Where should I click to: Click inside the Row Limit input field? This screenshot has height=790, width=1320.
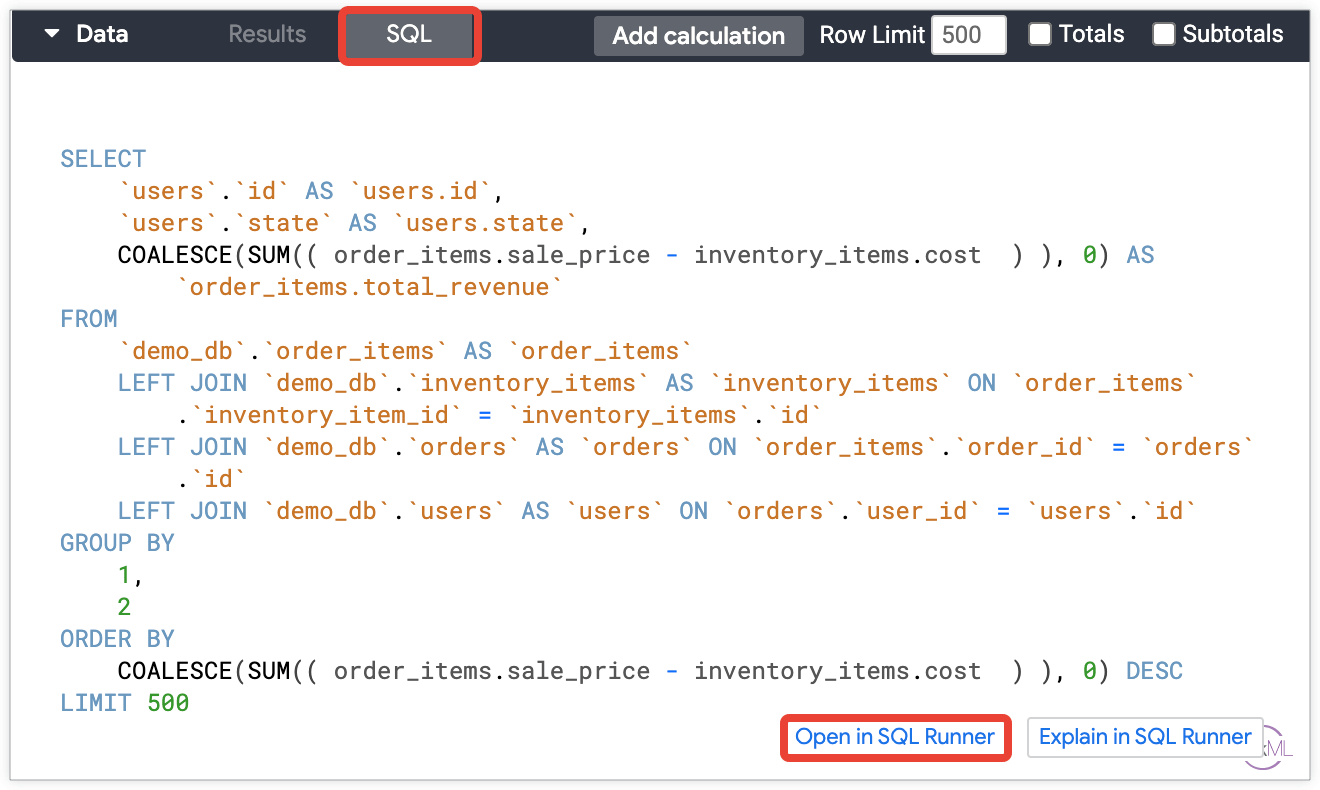967,34
